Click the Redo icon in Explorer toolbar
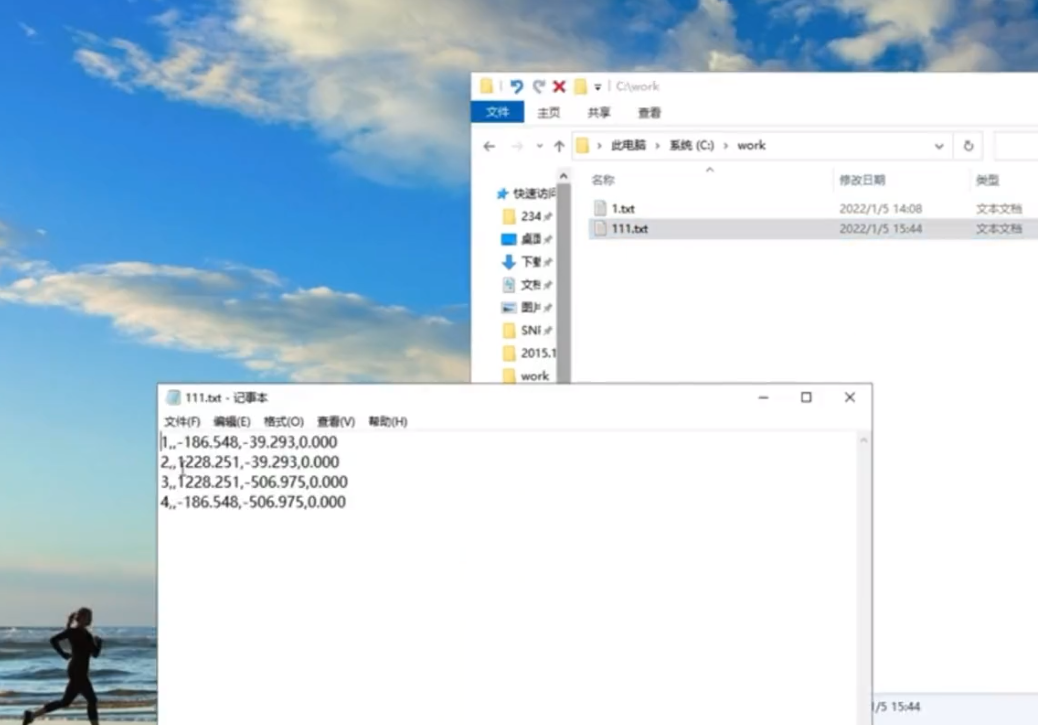The height and width of the screenshot is (725, 1038). 539,87
